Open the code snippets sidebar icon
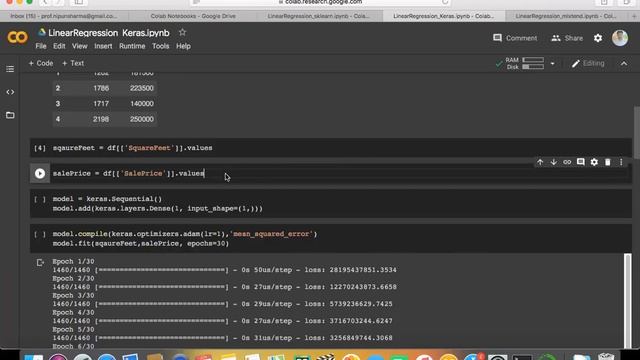640x360 pixels. 10,92
